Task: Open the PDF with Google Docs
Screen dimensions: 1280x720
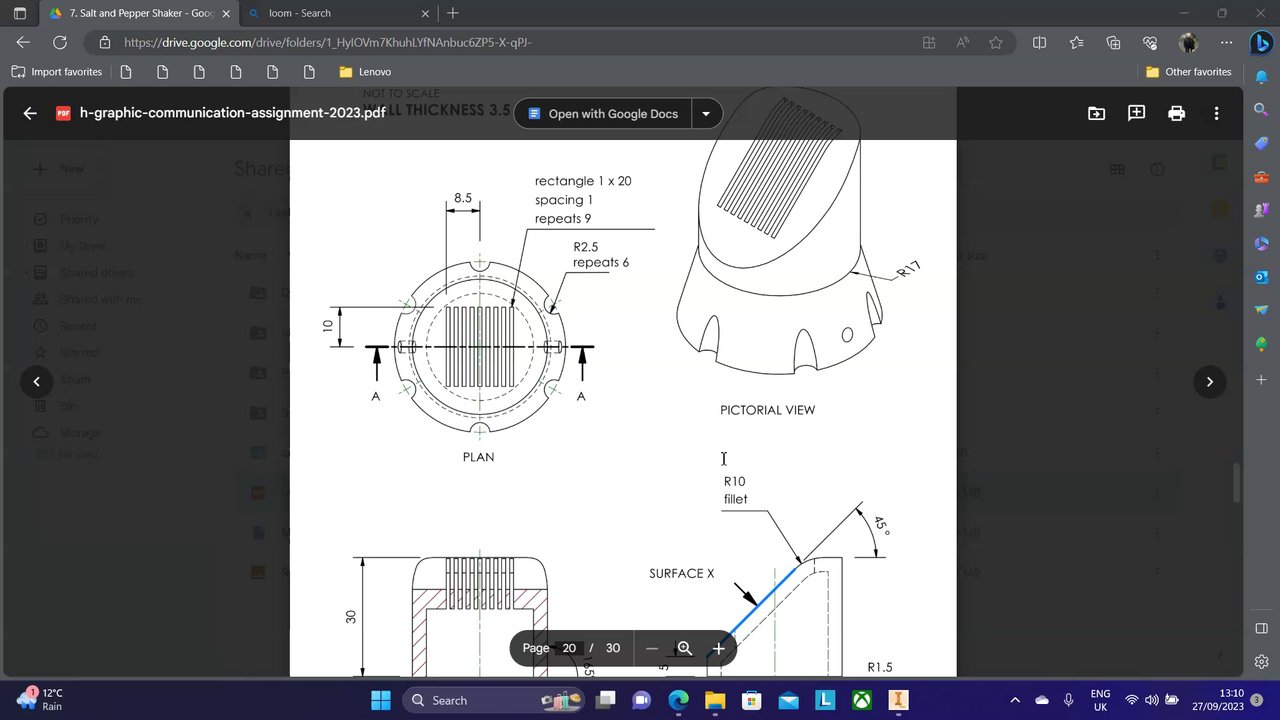Action: (x=603, y=114)
